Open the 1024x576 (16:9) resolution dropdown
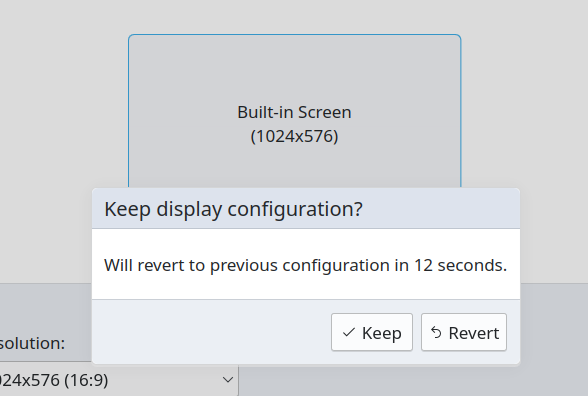Screen dimensions: 588x396 [118, 380]
